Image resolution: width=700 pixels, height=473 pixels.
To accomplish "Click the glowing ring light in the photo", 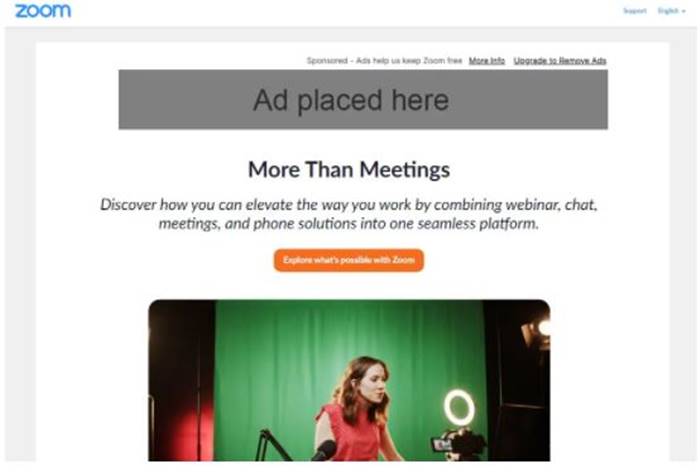I will coord(459,407).
